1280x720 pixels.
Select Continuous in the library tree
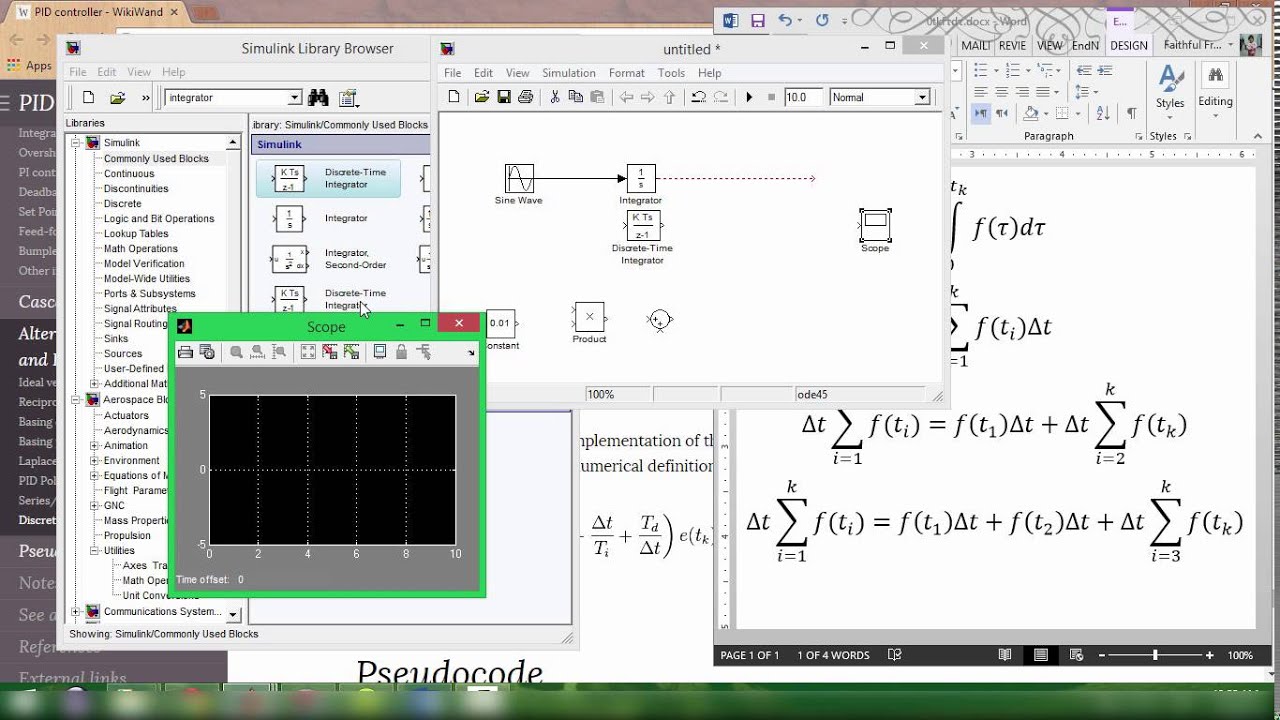coord(129,173)
